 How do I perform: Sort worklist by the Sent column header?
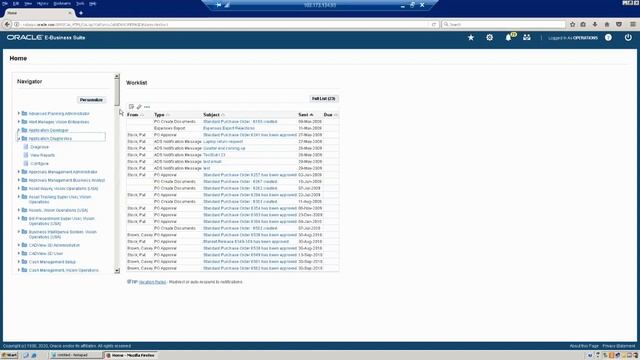303,115
